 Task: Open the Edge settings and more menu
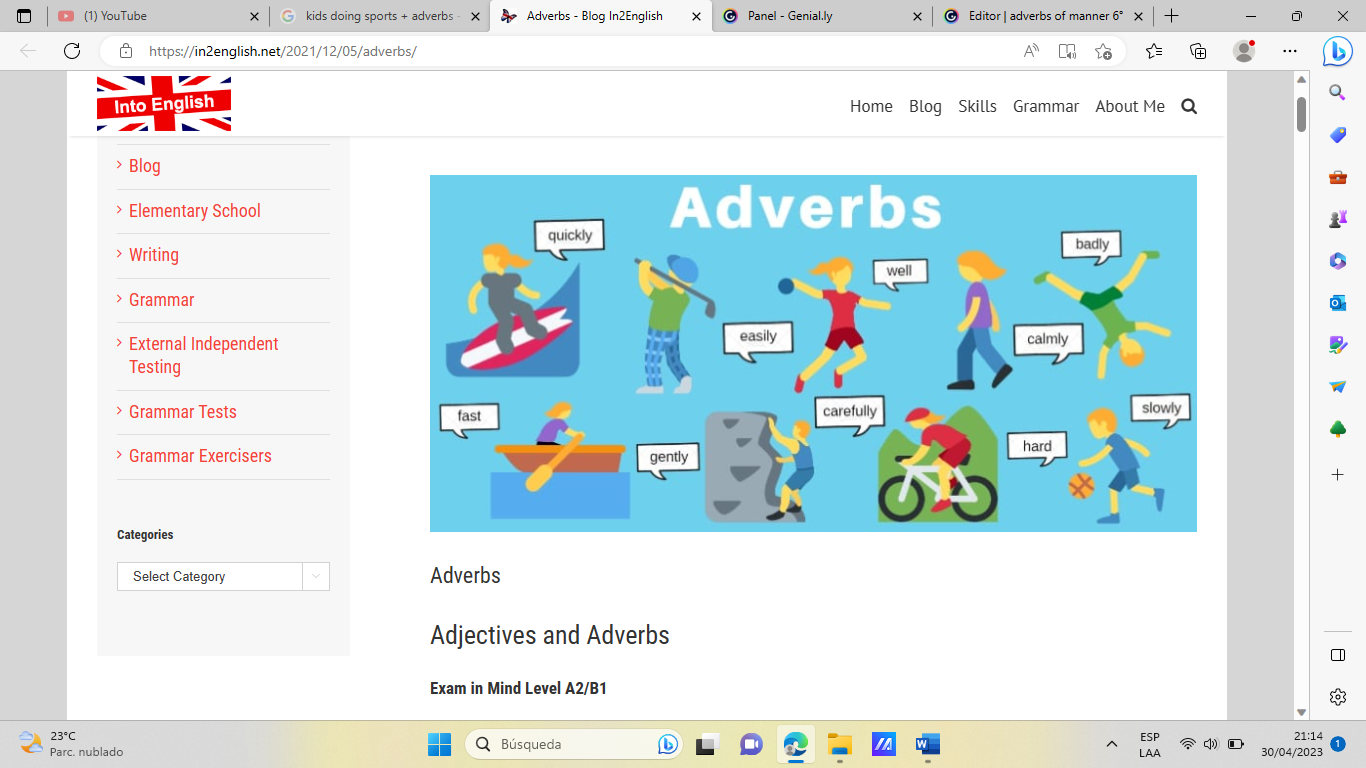1290,51
